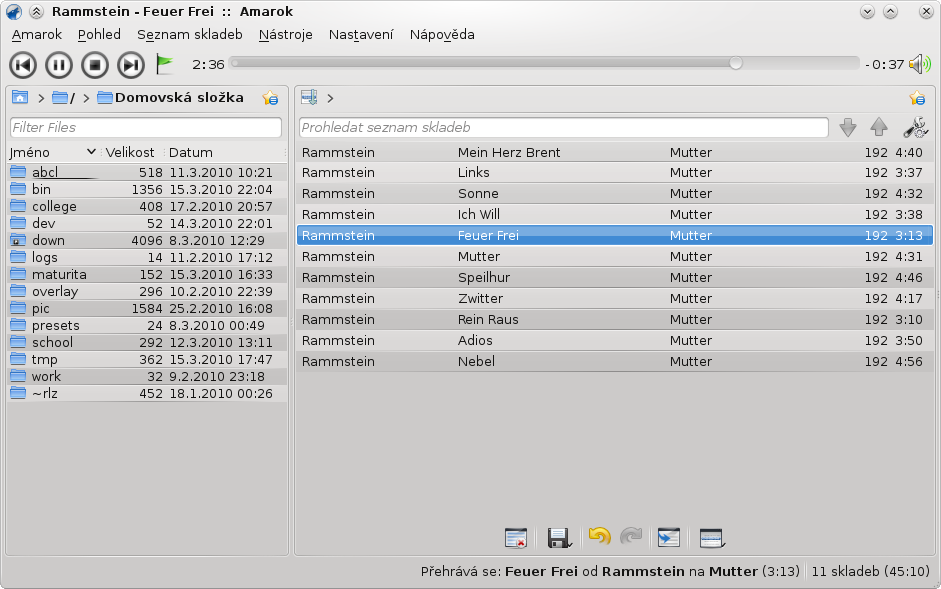The height and width of the screenshot is (589, 941).
Task: Save playlist with the floppy disk icon
Action: (x=559, y=537)
